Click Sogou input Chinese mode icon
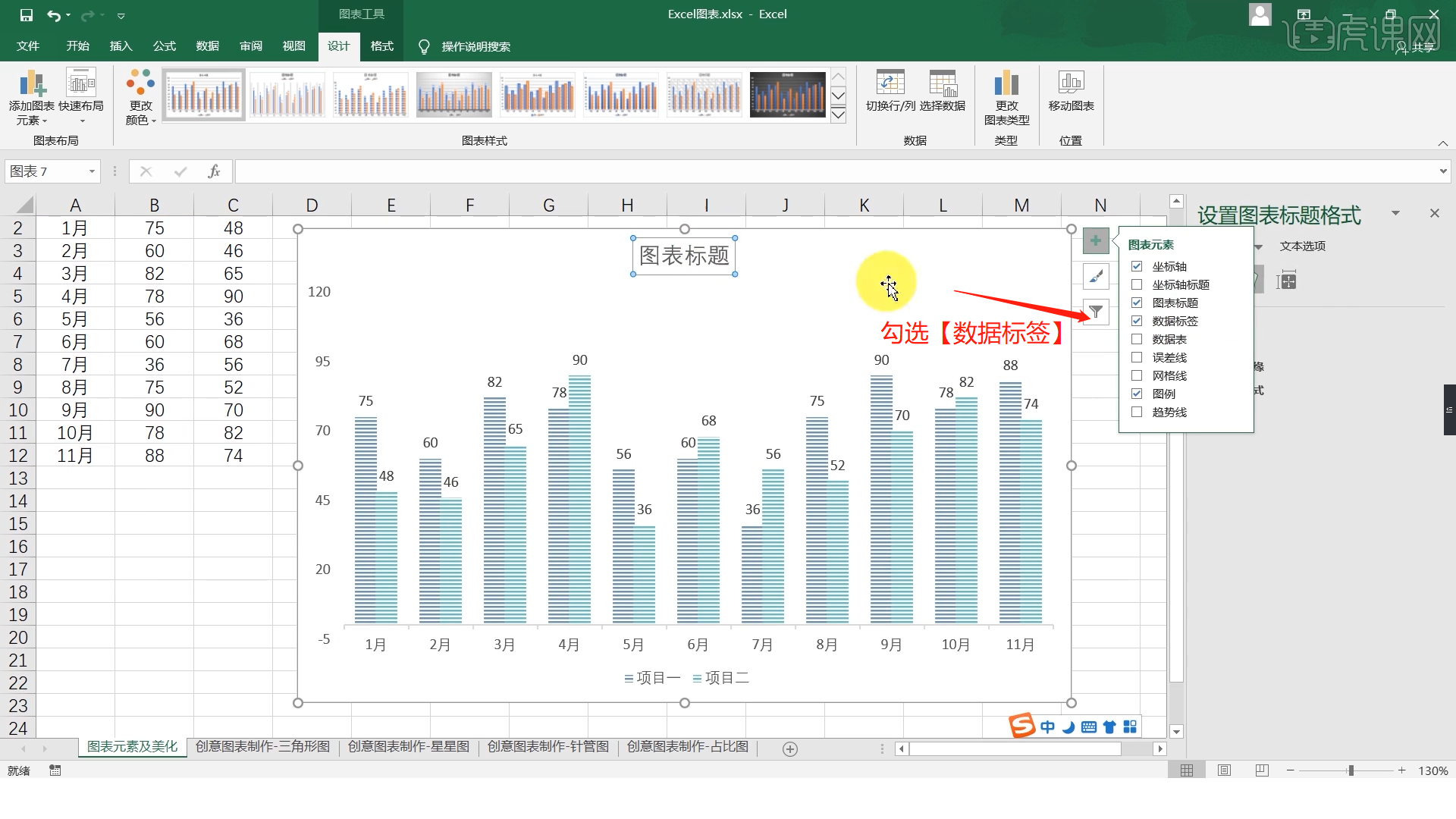Image resolution: width=1456 pixels, height=819 pixels. (x=1047, y=727)
